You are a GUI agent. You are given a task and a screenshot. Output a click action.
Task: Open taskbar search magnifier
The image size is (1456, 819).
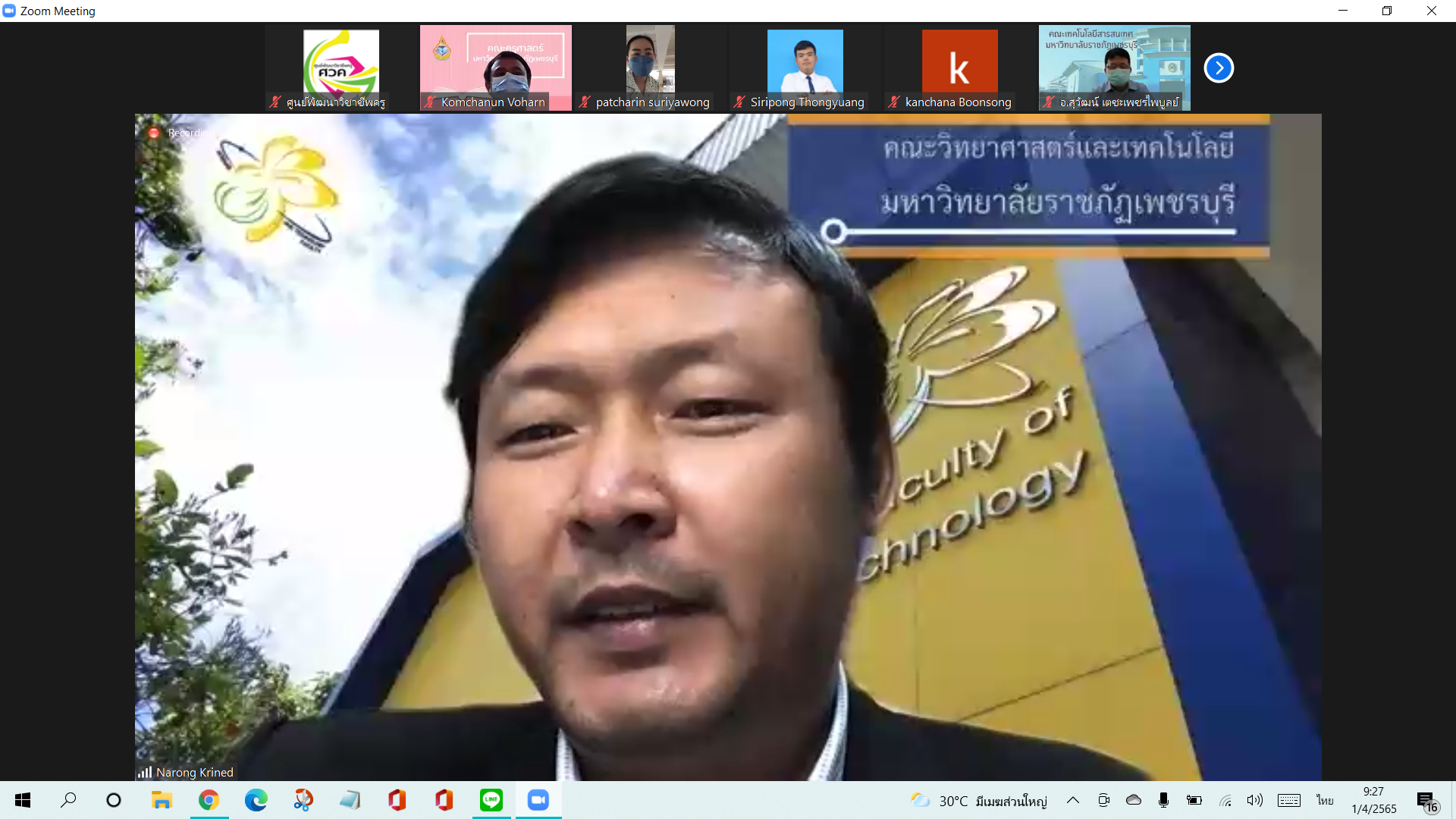pyautogui.click(x=68, y=800)
